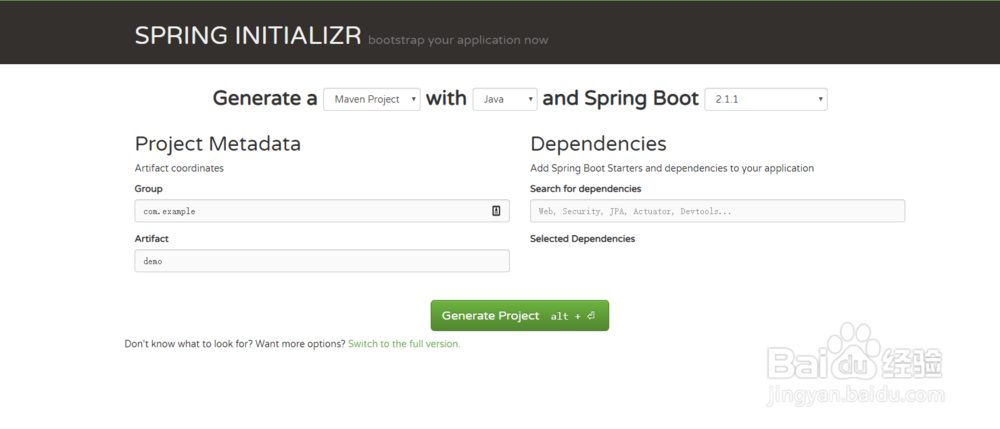1000x429 pixels.
Task: Open the Maven Project type dropdown
Action: click(x=372, y=99)
